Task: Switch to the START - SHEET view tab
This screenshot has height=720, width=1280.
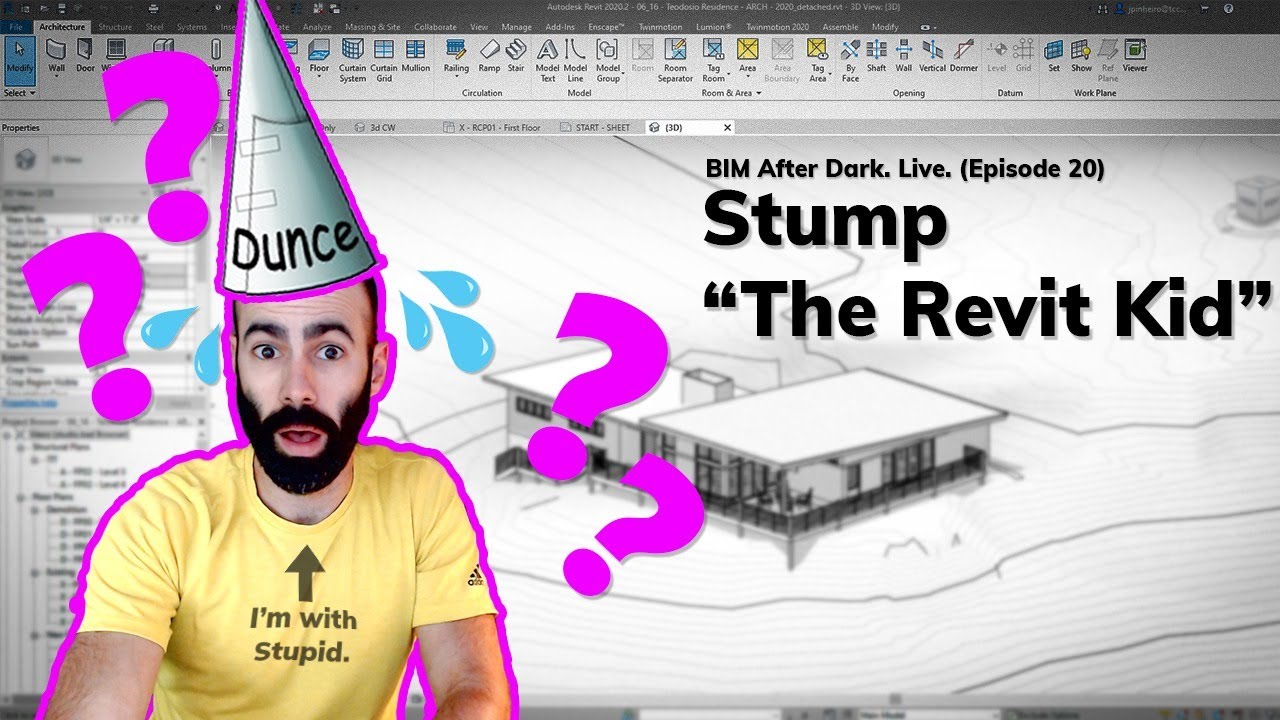Action: pos(596,128)
